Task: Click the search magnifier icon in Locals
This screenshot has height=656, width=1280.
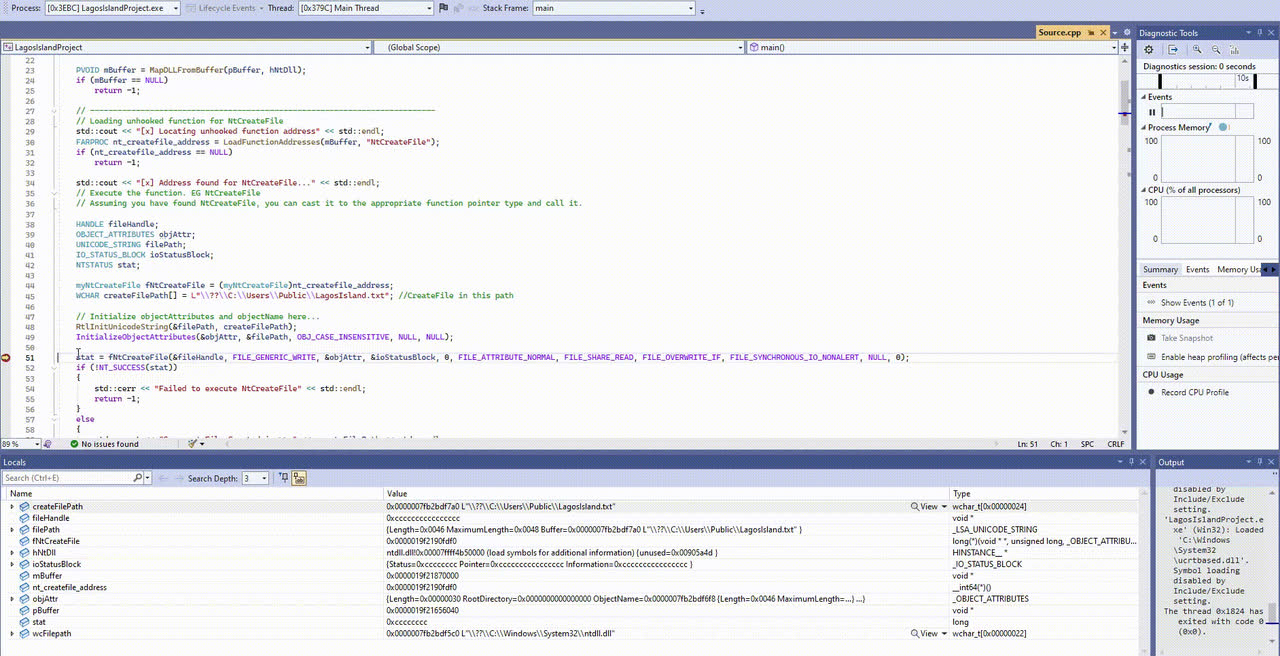Action: [x=139, y=478]
